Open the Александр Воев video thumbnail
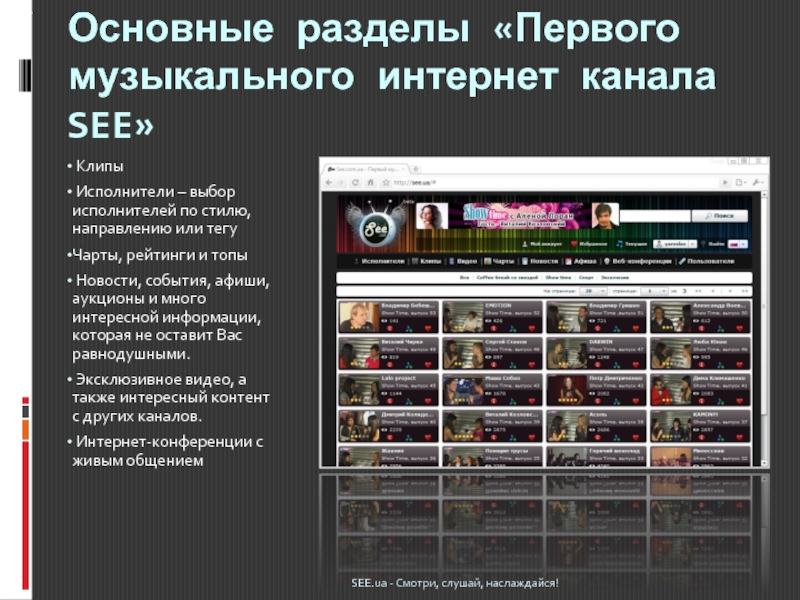The height and width of the screenshot is (600, 800). 671,317
